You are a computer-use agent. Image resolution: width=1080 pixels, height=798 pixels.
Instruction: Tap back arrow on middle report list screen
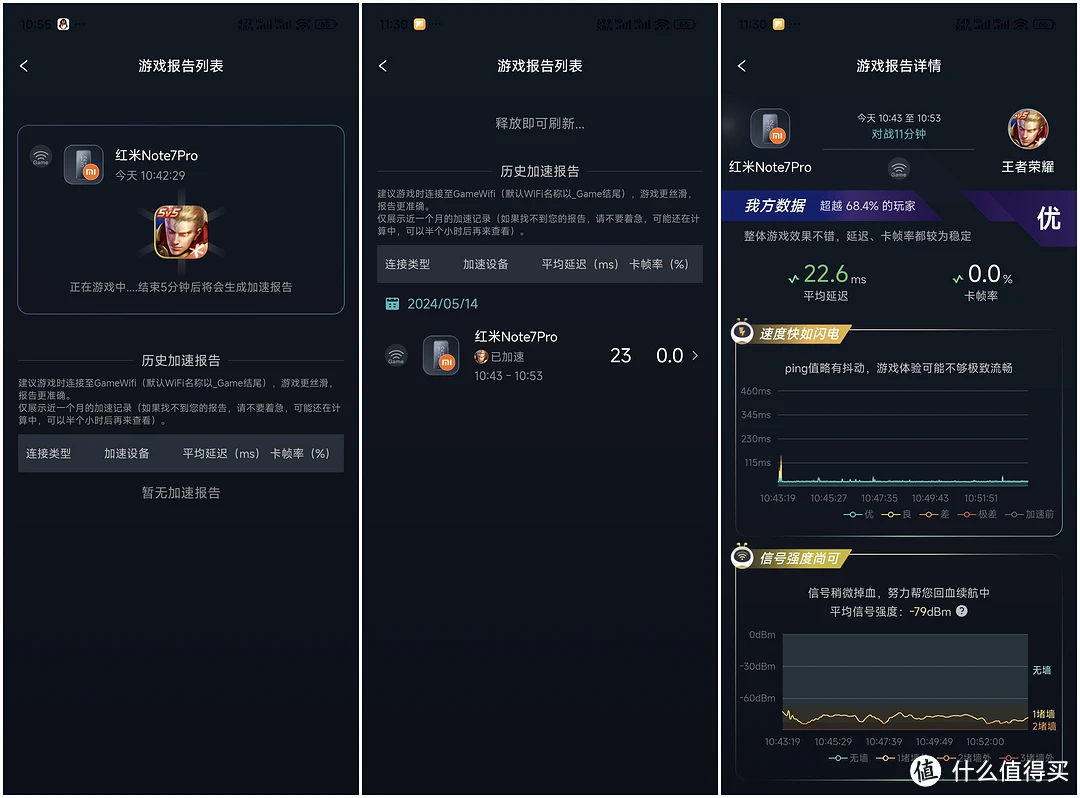(x=383, y=66)
